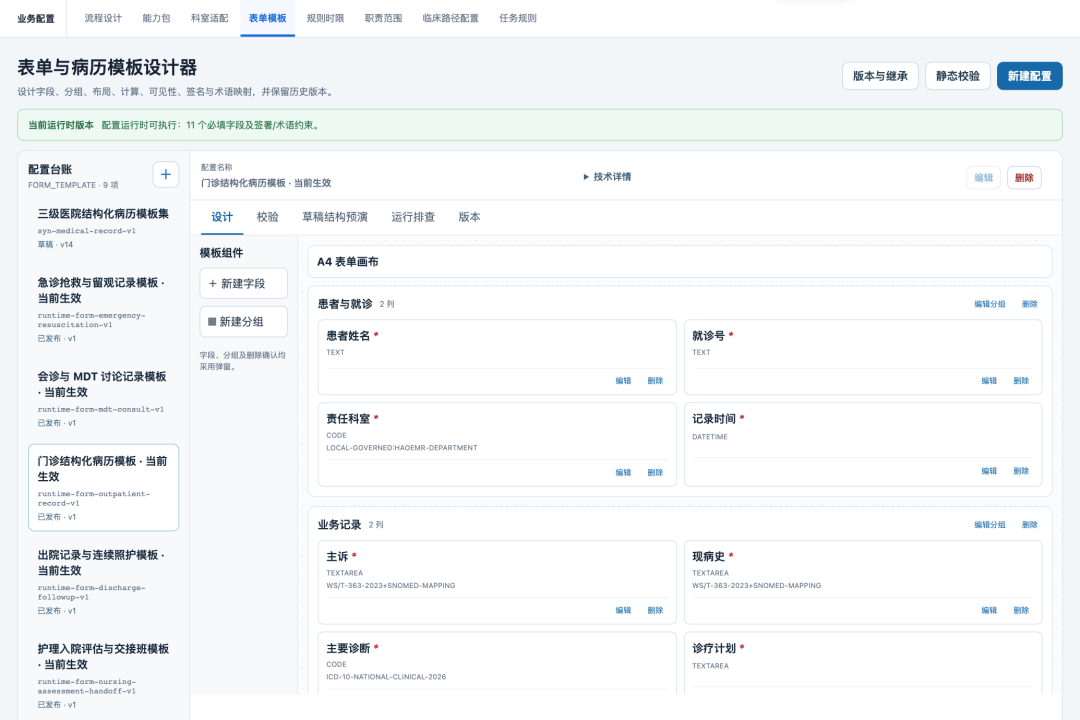
Task: Click the 诊疗计划 field card
Action: 862,663
